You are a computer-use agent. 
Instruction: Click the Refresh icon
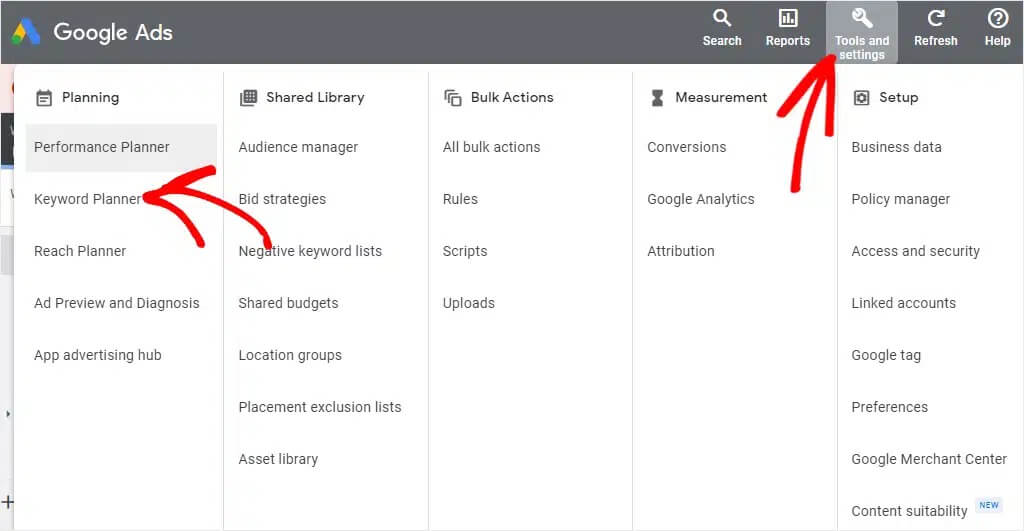pos(936,18)
